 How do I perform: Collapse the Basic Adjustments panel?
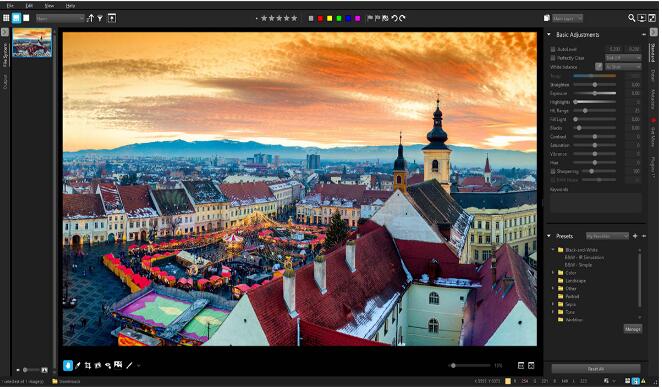[549, 35]
